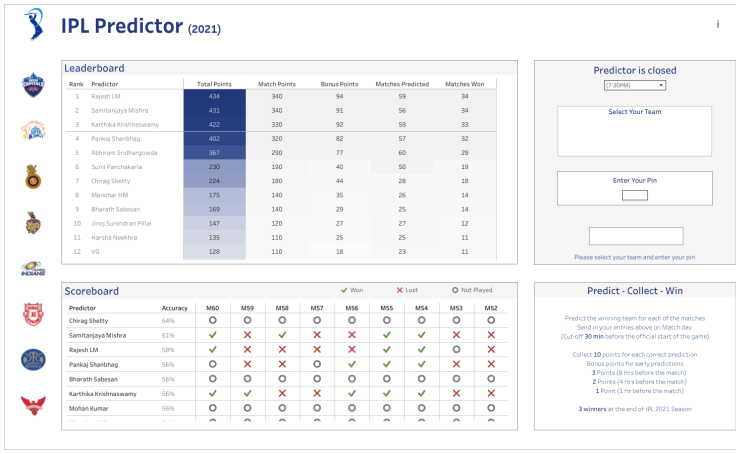Click Chirag Shetty's 64% accuracy value
736x454 pixels.
coord(168,321)
